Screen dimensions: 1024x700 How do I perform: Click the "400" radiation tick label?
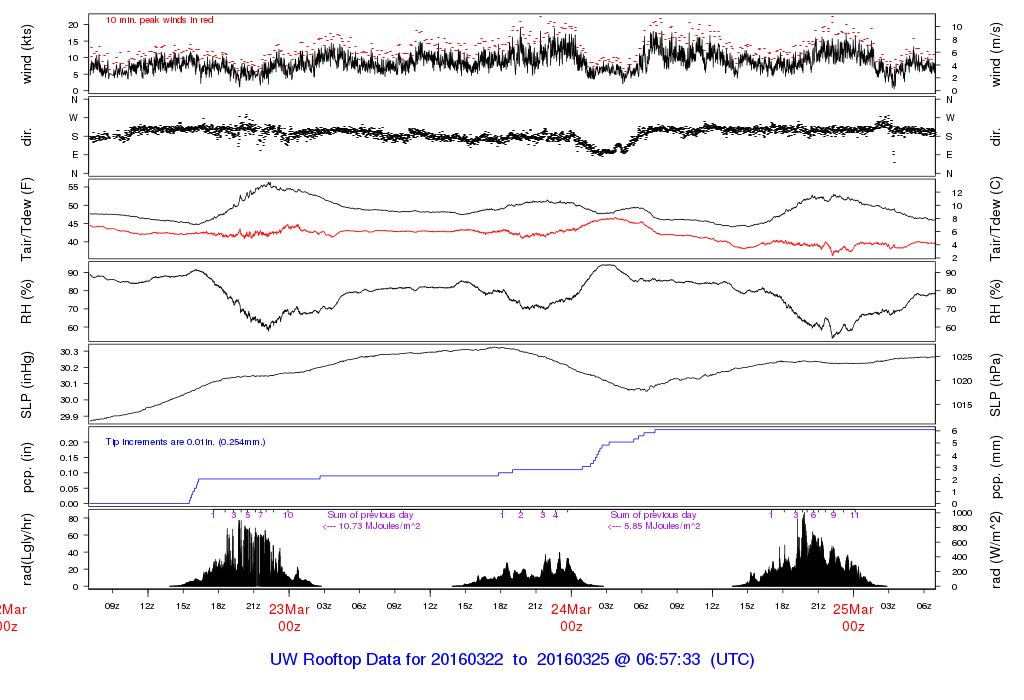click(x=959, y=557)
